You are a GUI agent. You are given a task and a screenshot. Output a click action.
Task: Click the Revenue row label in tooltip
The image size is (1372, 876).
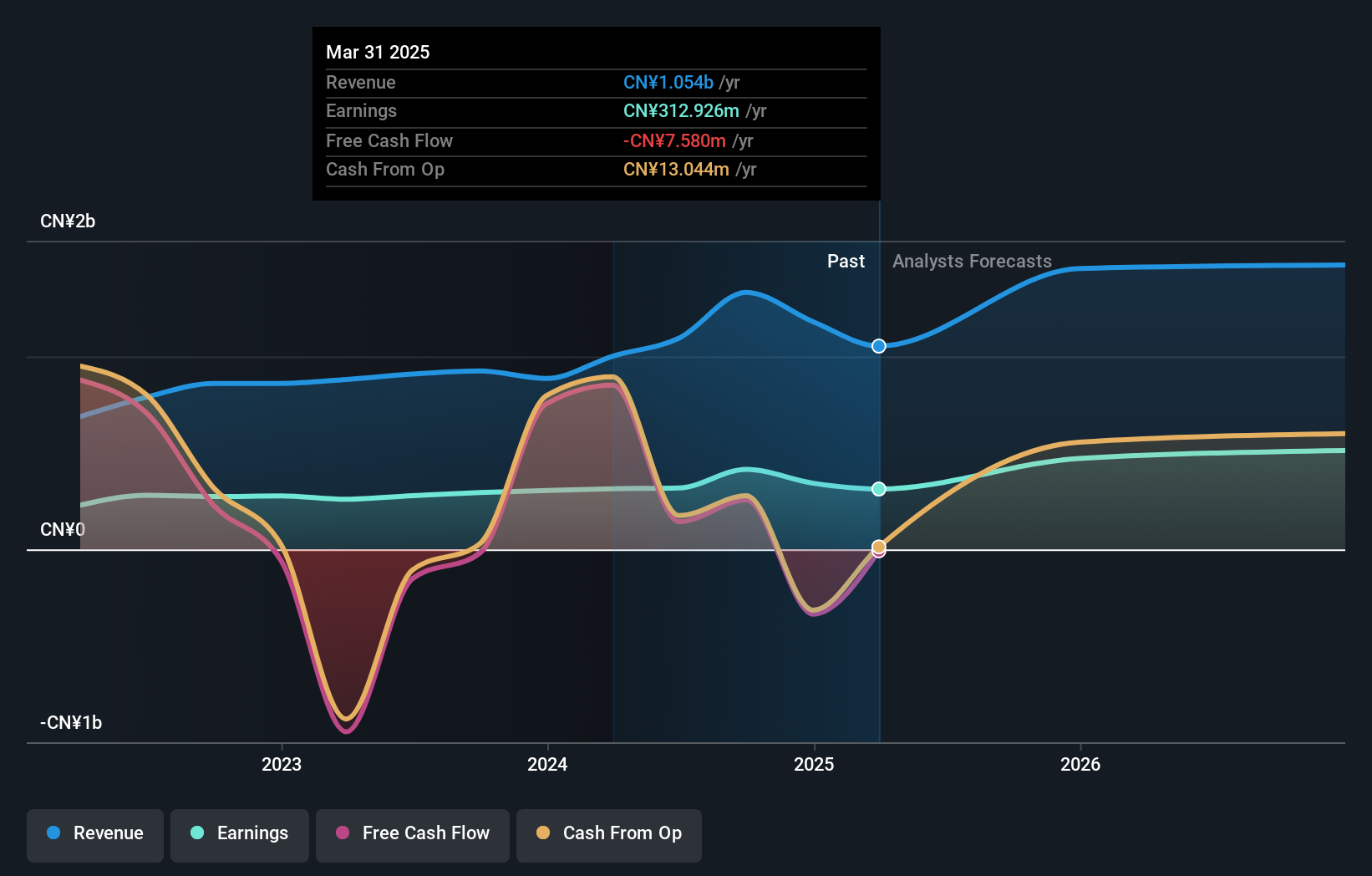click(x=360, y=83)
